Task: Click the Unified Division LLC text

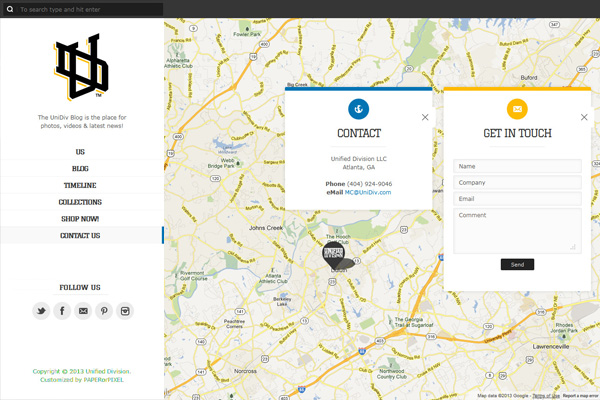Action: pyautogui.click(x=359, y=159)
